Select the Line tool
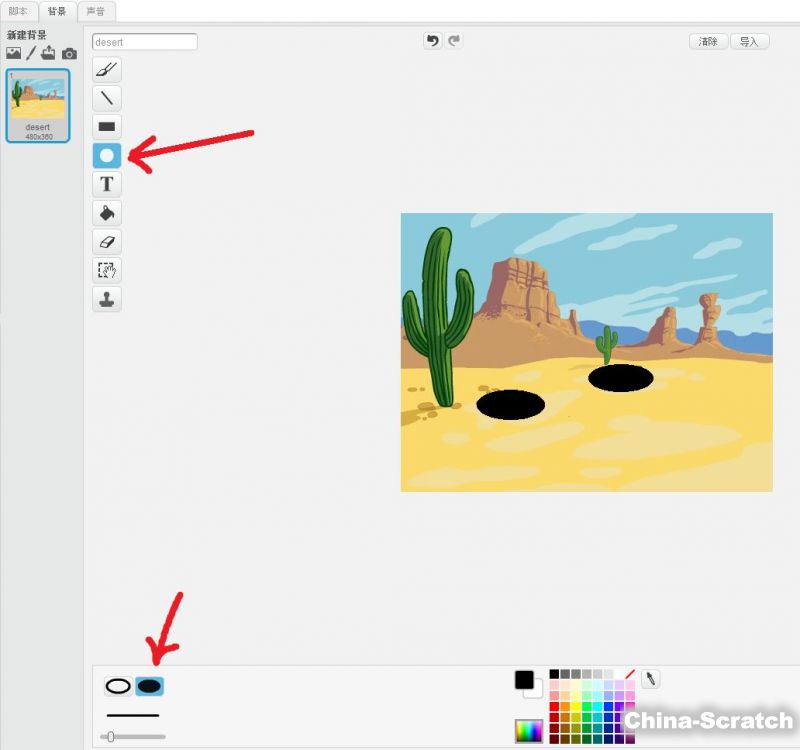The height and width of the screenshot is (750, 800). (107, 98)
